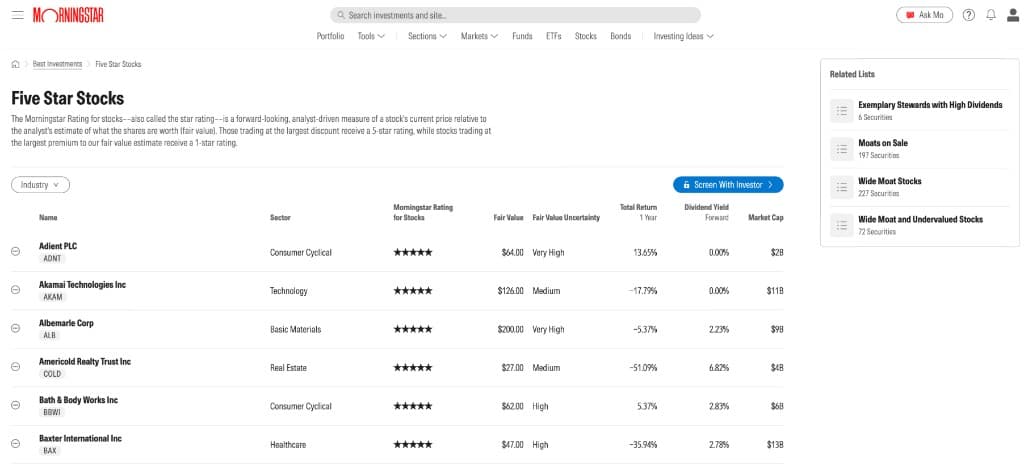Open the Bath & Body Works Inc link
Viewport: 1024px width, 468px height.
click(78, 400)
